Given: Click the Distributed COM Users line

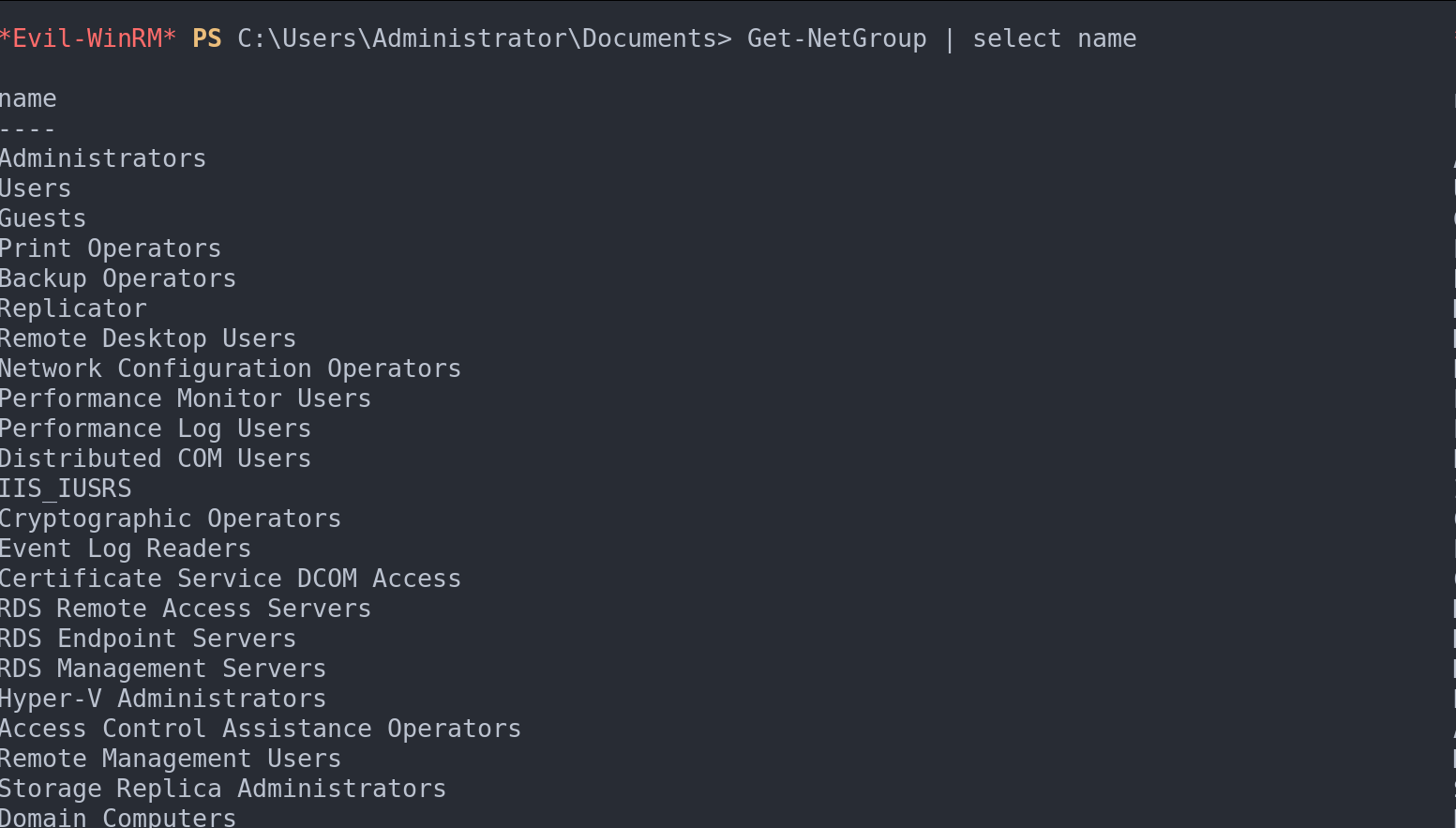Looking at the screenshot, I should (x=156, y=459).
